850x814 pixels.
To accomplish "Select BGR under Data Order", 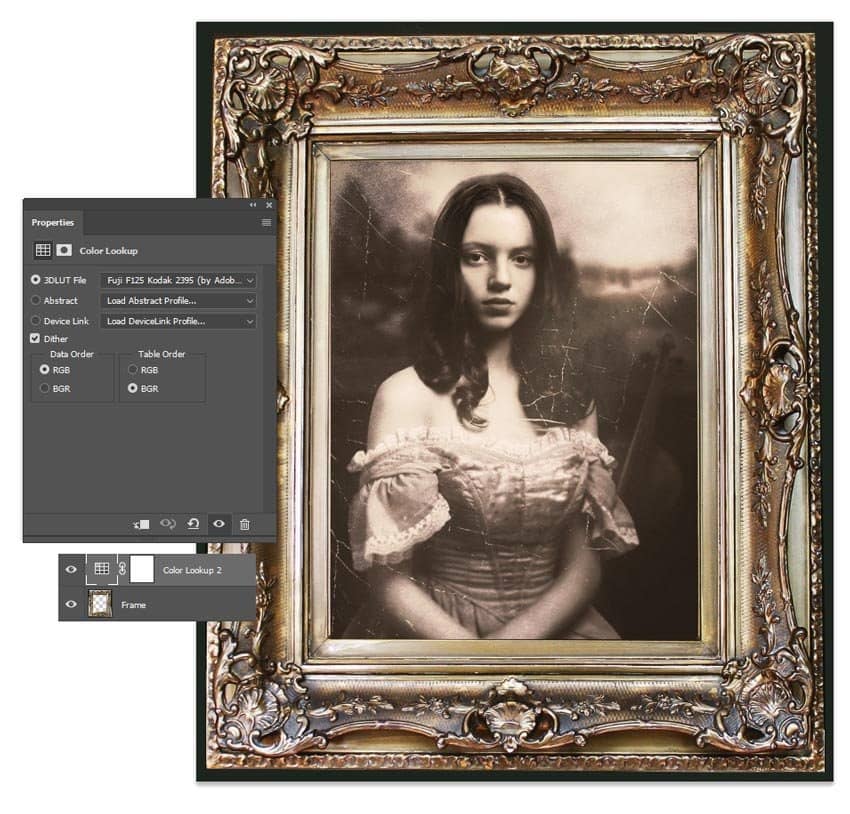I will tap(45, 388).
